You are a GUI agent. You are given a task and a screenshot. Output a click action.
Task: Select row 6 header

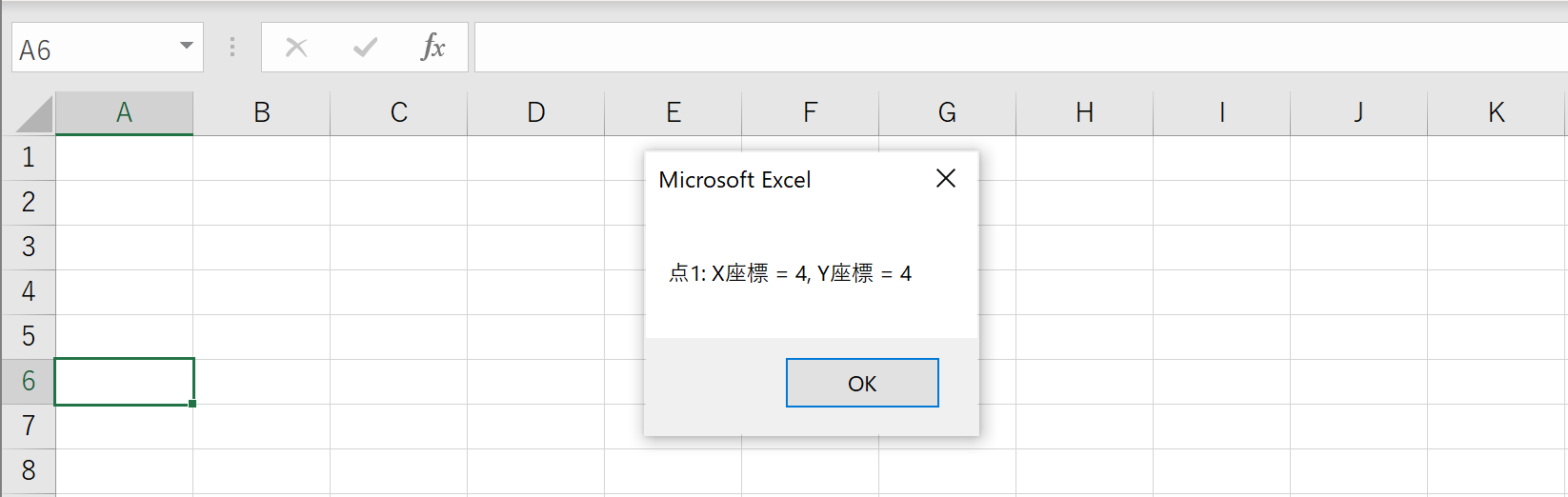pyautogui.click(x=29, y=382)
